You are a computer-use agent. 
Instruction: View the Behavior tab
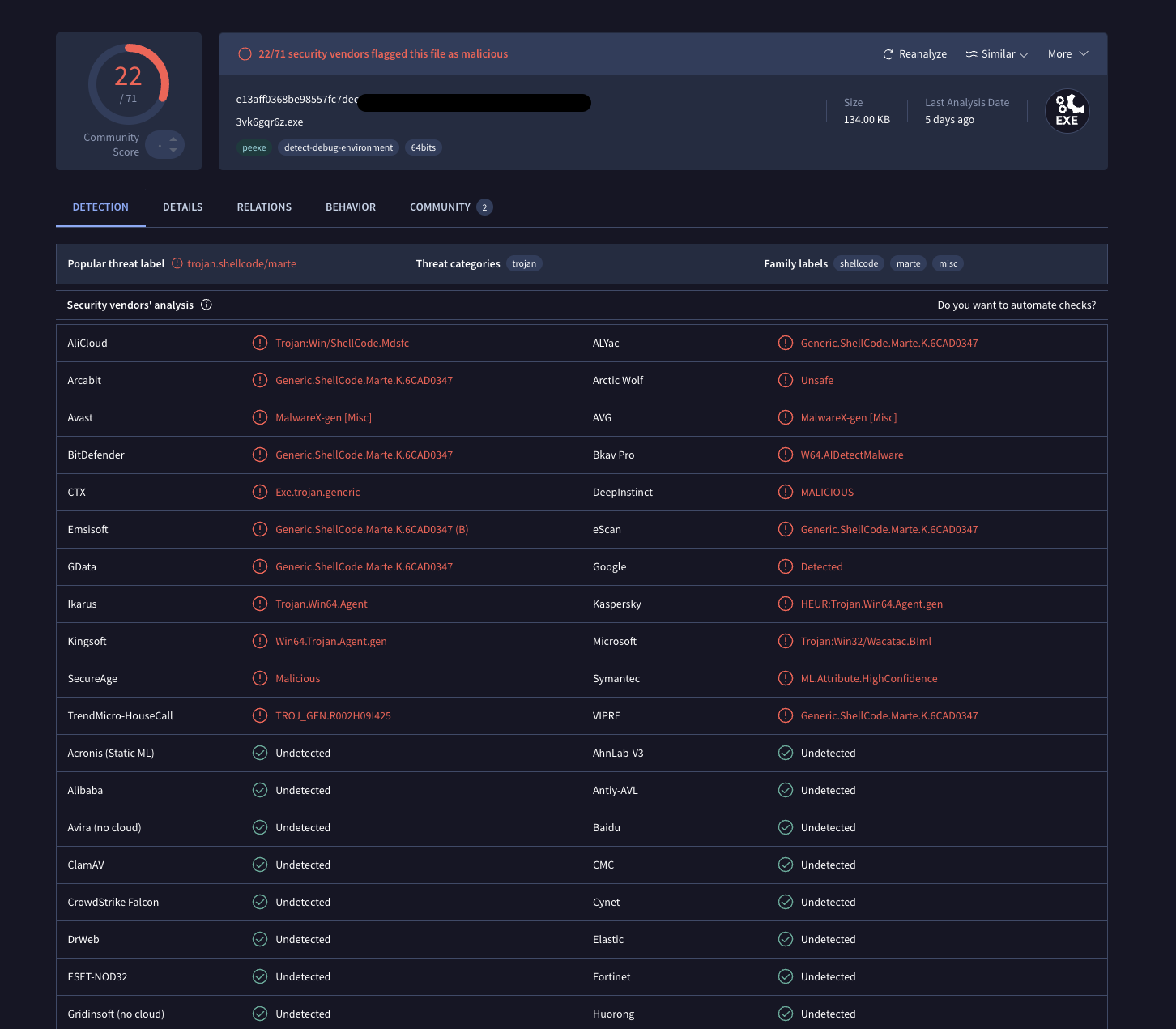pos(351,207)
